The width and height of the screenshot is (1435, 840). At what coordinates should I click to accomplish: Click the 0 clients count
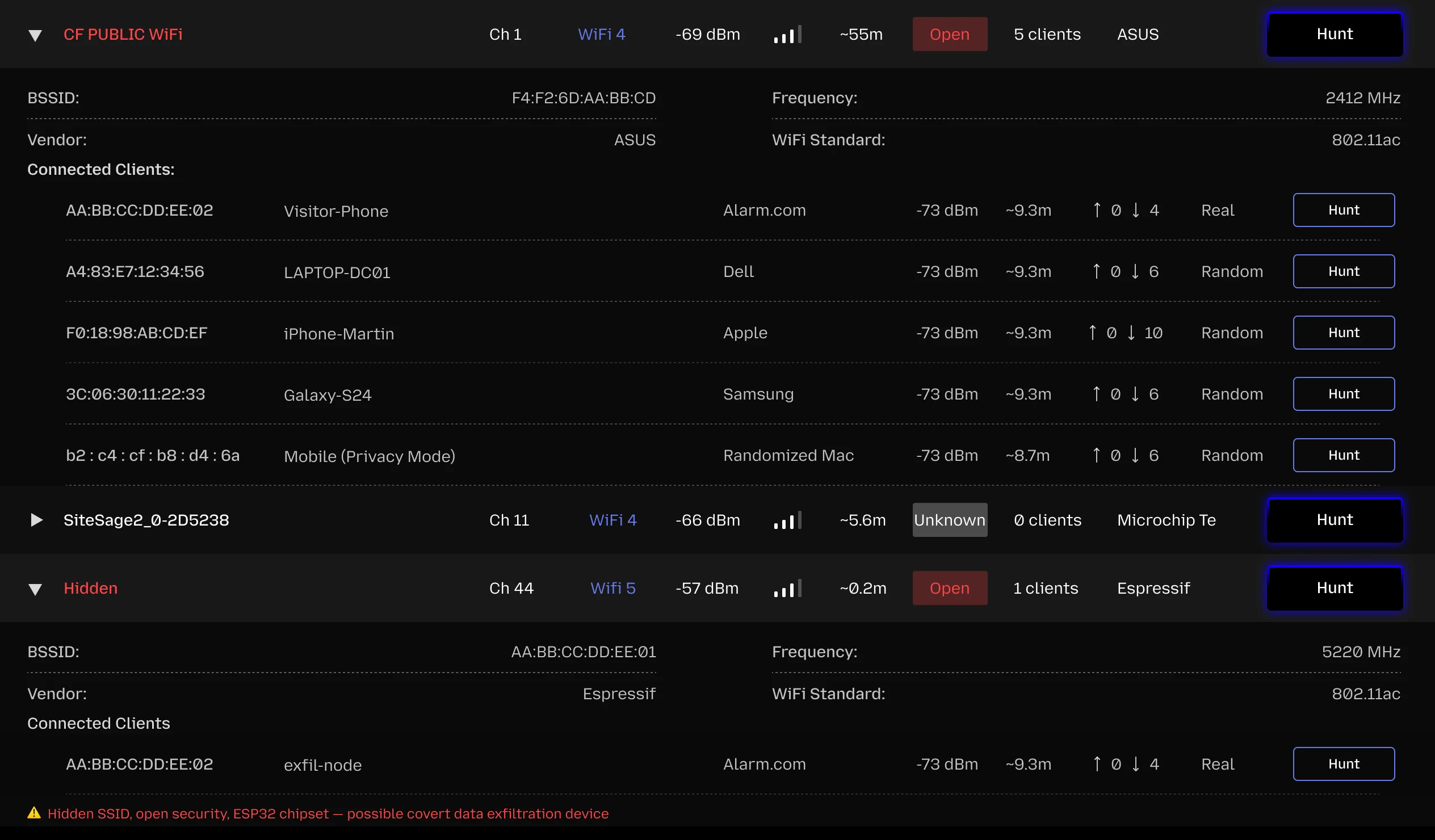(x=1047, y=520)
